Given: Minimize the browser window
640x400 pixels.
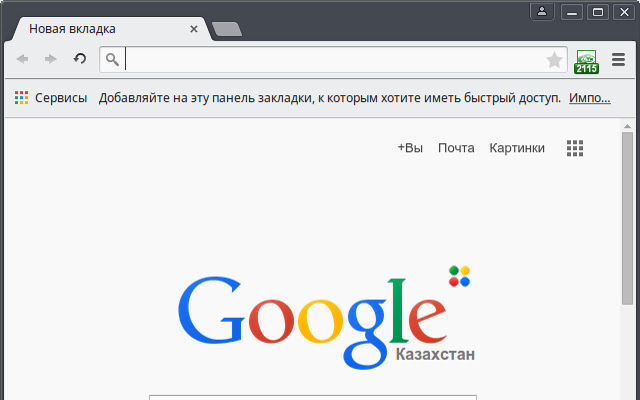Looking at the screenshot, I should pyautogui.click(x=572, y=12).
